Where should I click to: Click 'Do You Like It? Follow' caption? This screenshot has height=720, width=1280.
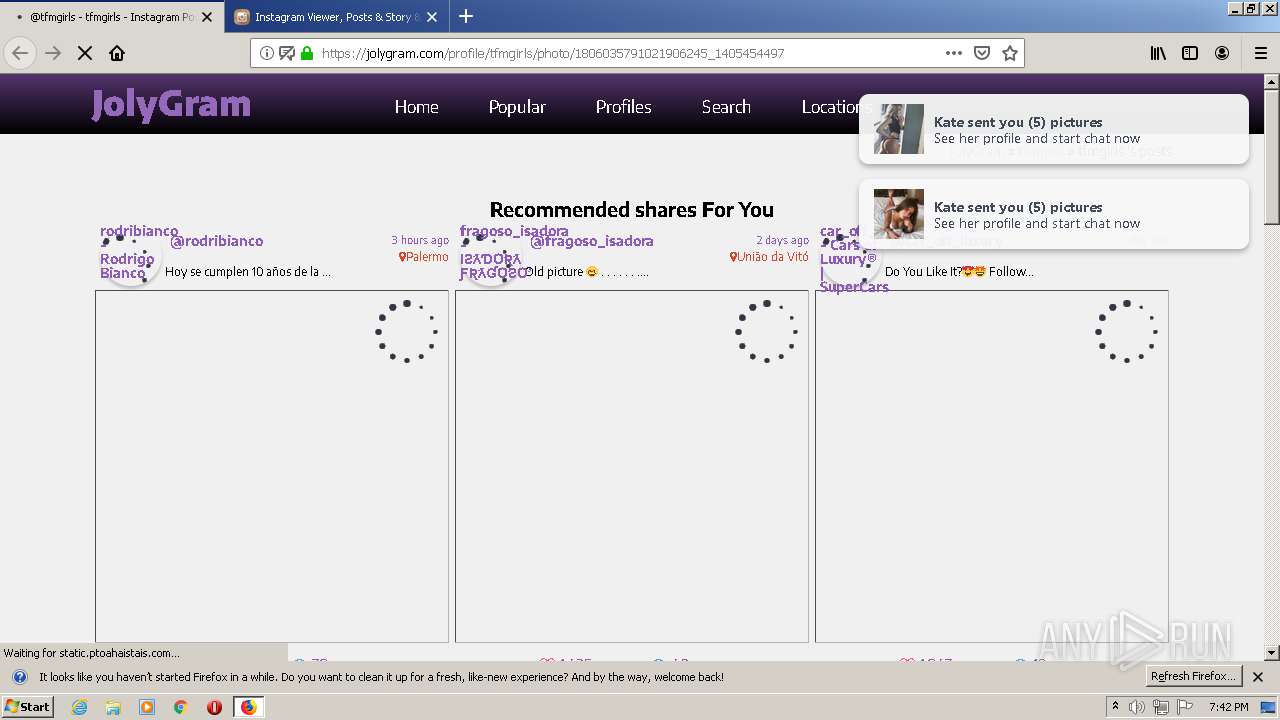pos(959,271)
